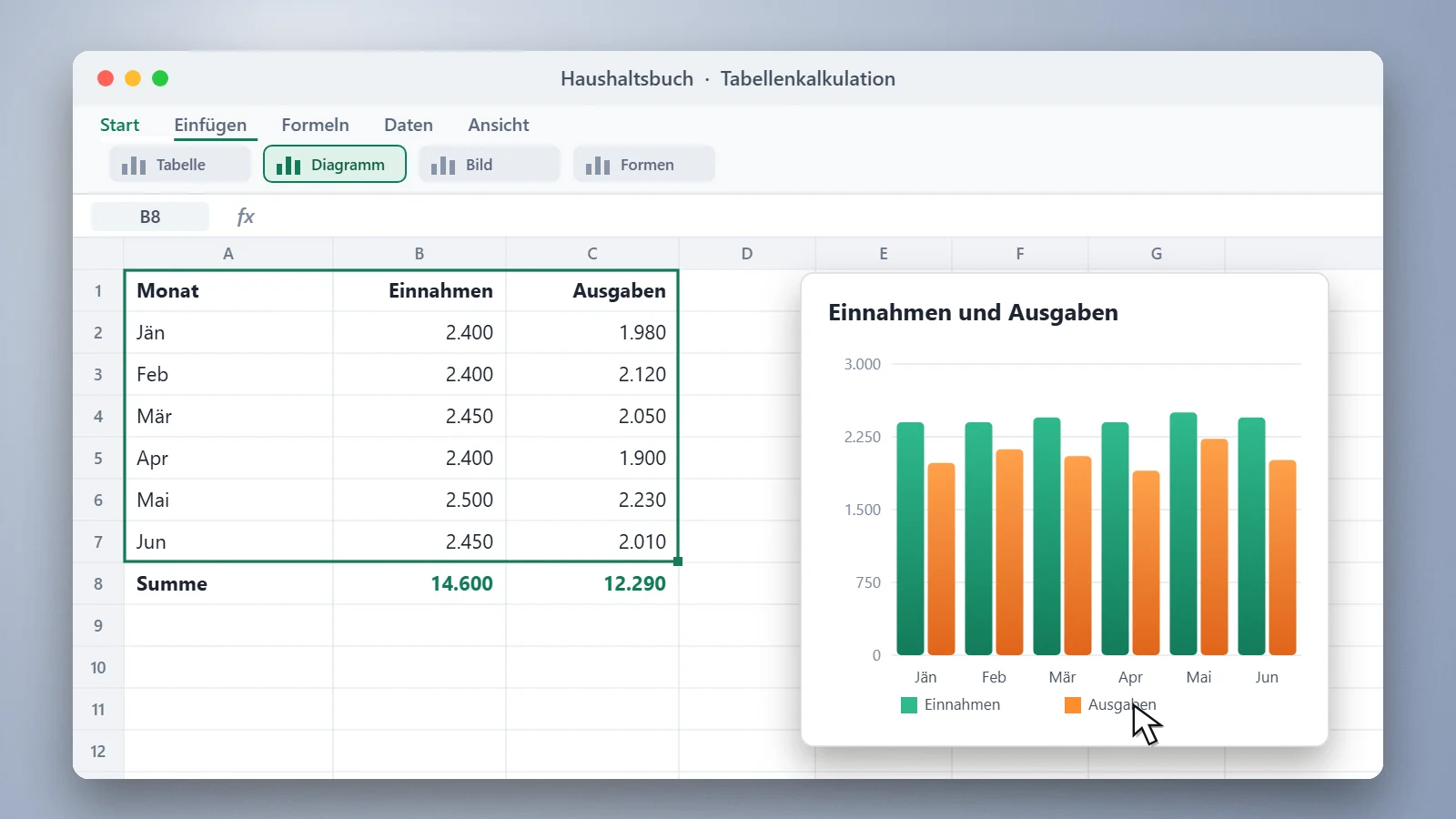Click the orange Ausgaben legend swatch
Viewport: 1456px width, 819px height.
[x=1073, y=705]
